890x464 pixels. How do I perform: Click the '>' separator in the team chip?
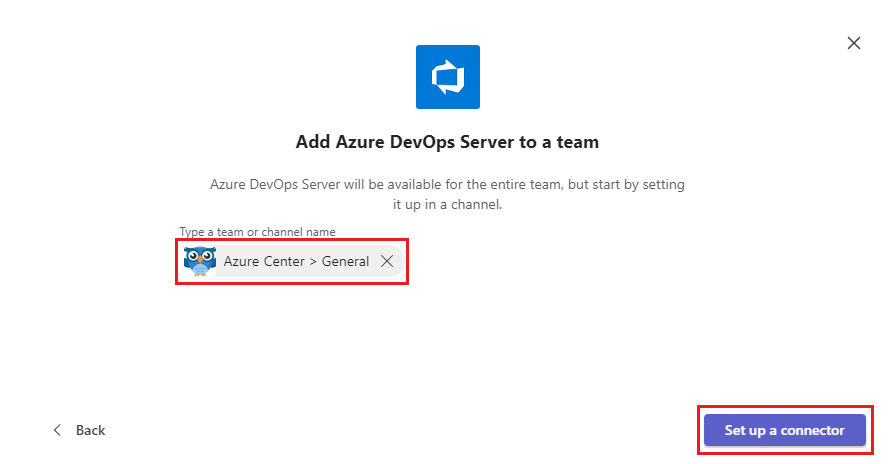(311, 262)
